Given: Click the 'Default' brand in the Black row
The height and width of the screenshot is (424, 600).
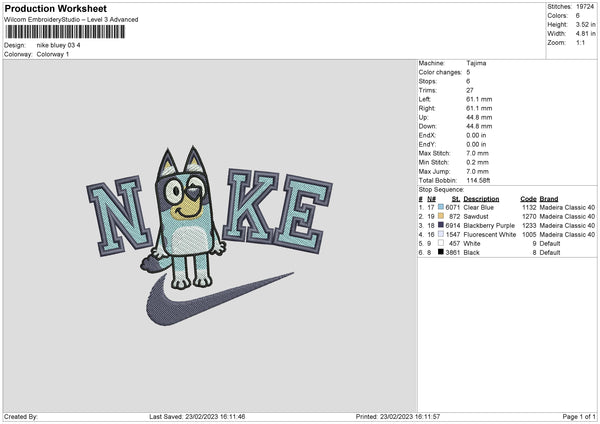Looking at the screenshot, I should [x=550, y=253].
